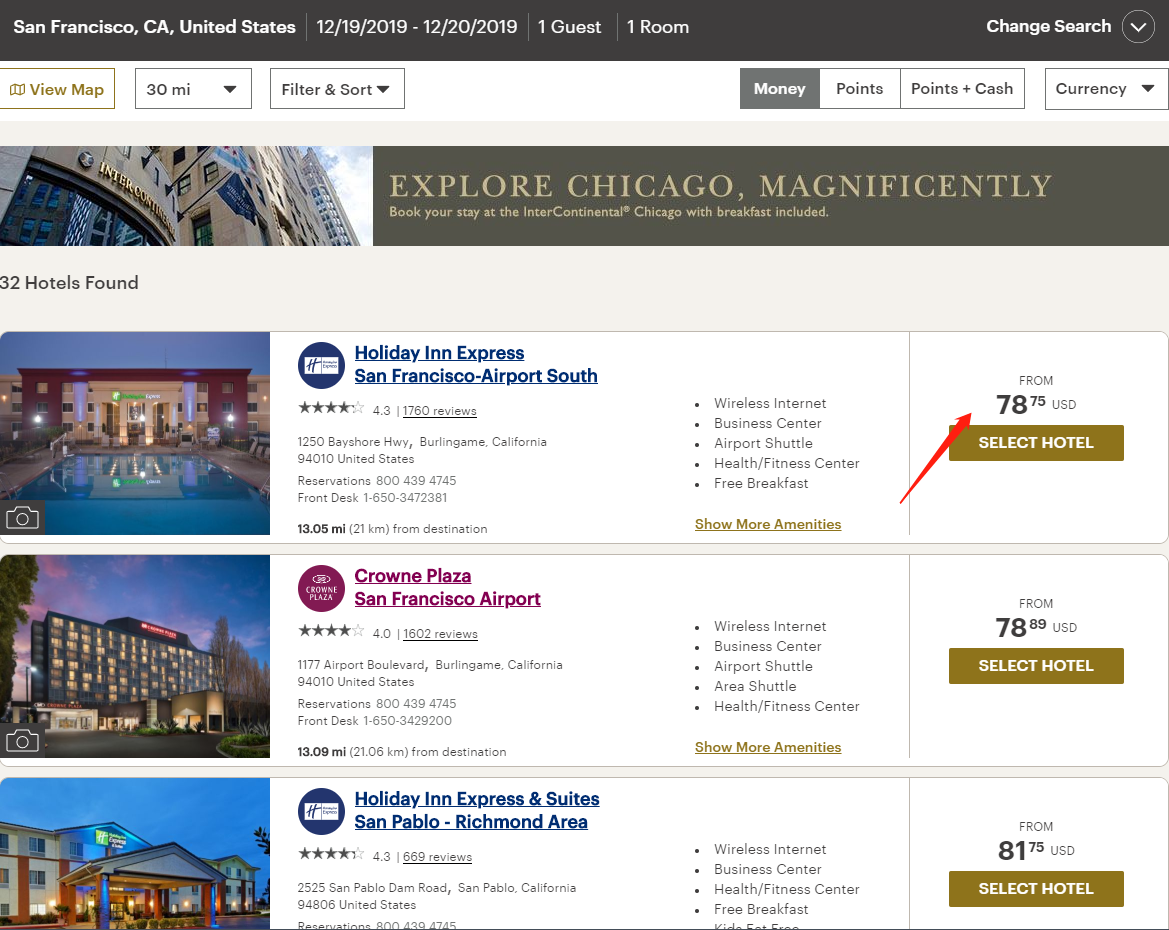Screen dimensions: 1169x930
Task: Click Free Breakfast amenity for Airport South
Action: coord(761,483)
